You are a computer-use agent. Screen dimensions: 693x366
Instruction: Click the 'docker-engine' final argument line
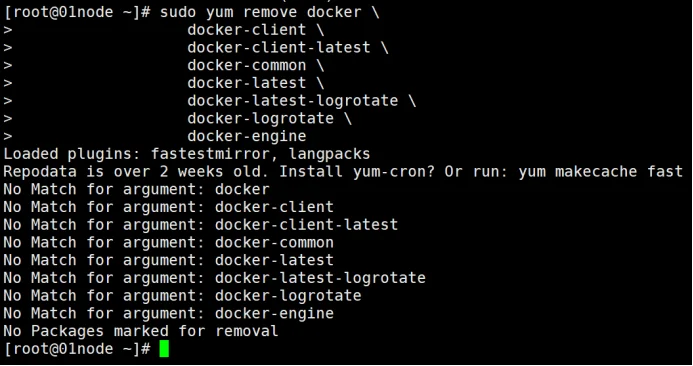point(247,136)
